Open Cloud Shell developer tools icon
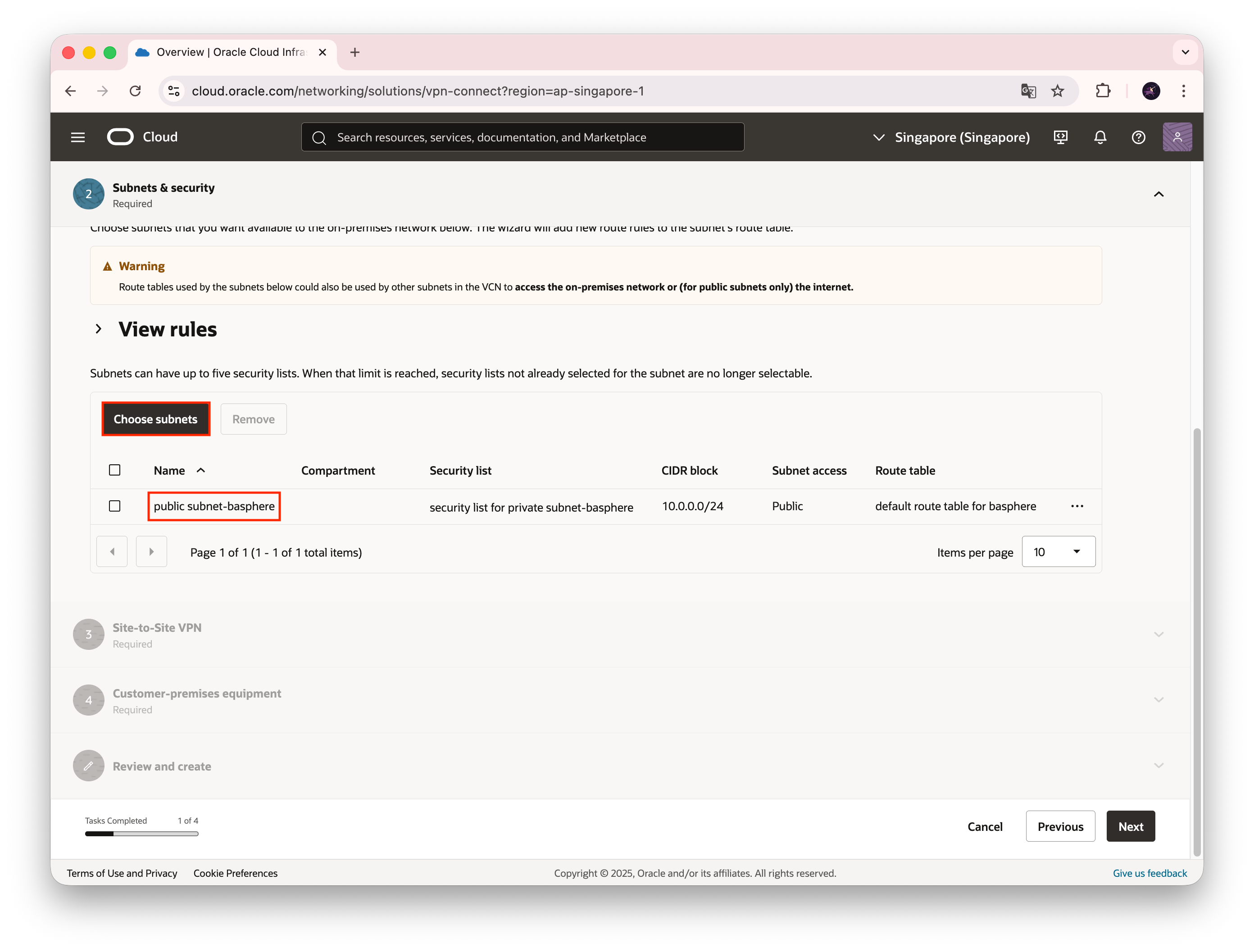Image resolution: width=1254 pixels, height=952 pixels. click(1060, 137)
